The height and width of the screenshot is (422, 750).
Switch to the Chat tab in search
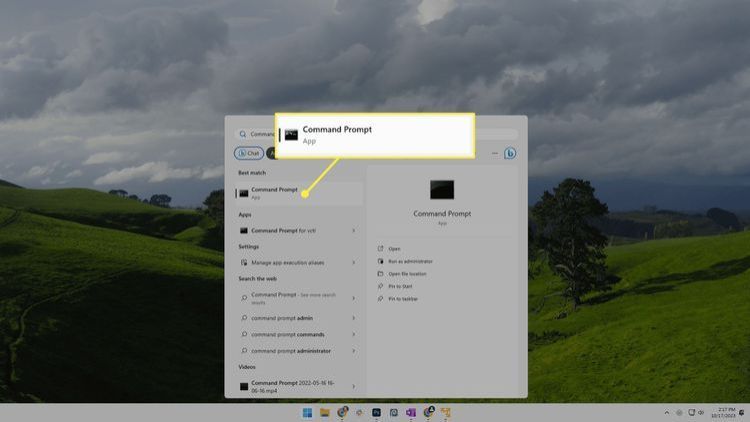(249, 153)
